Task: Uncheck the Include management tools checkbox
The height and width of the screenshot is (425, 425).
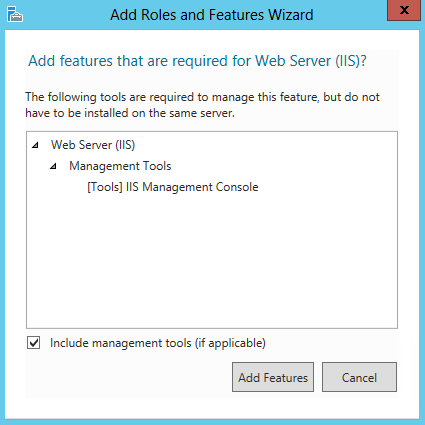Action: [x=34, y=343]
